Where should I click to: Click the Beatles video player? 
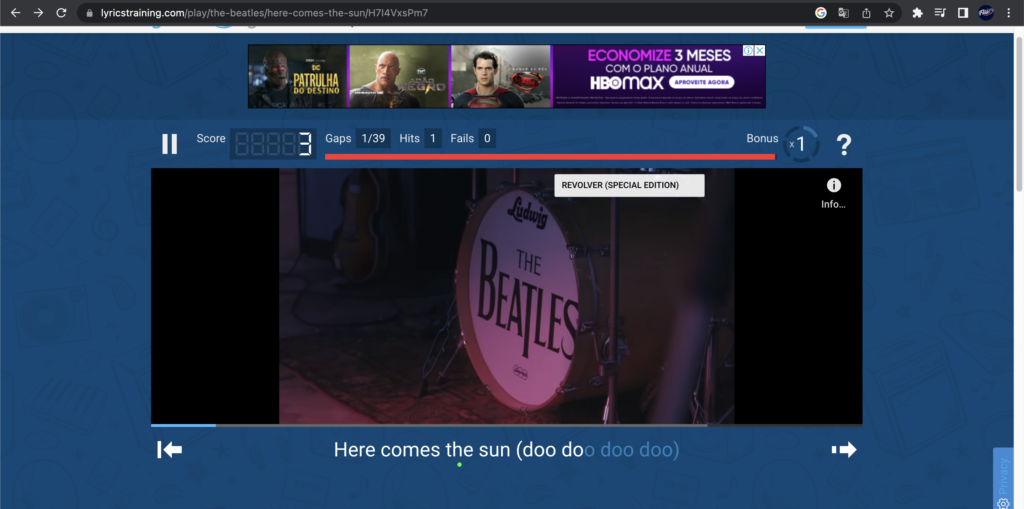click(506, 296)
